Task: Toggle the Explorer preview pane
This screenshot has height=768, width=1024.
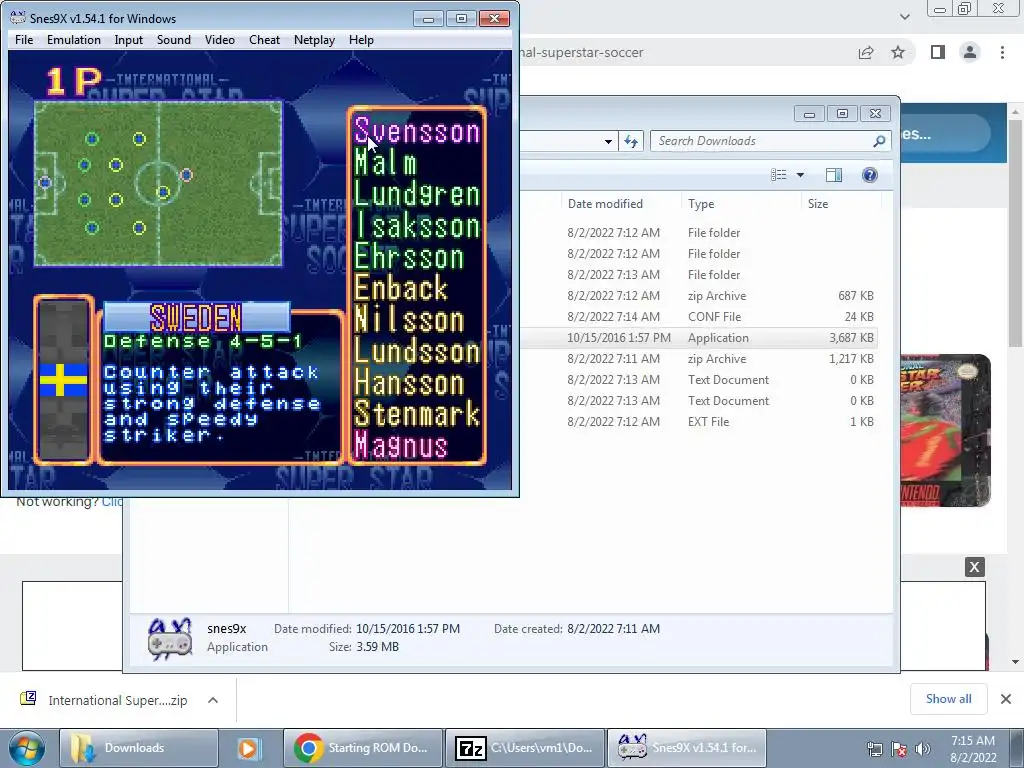Action: (x=834, y=175)
